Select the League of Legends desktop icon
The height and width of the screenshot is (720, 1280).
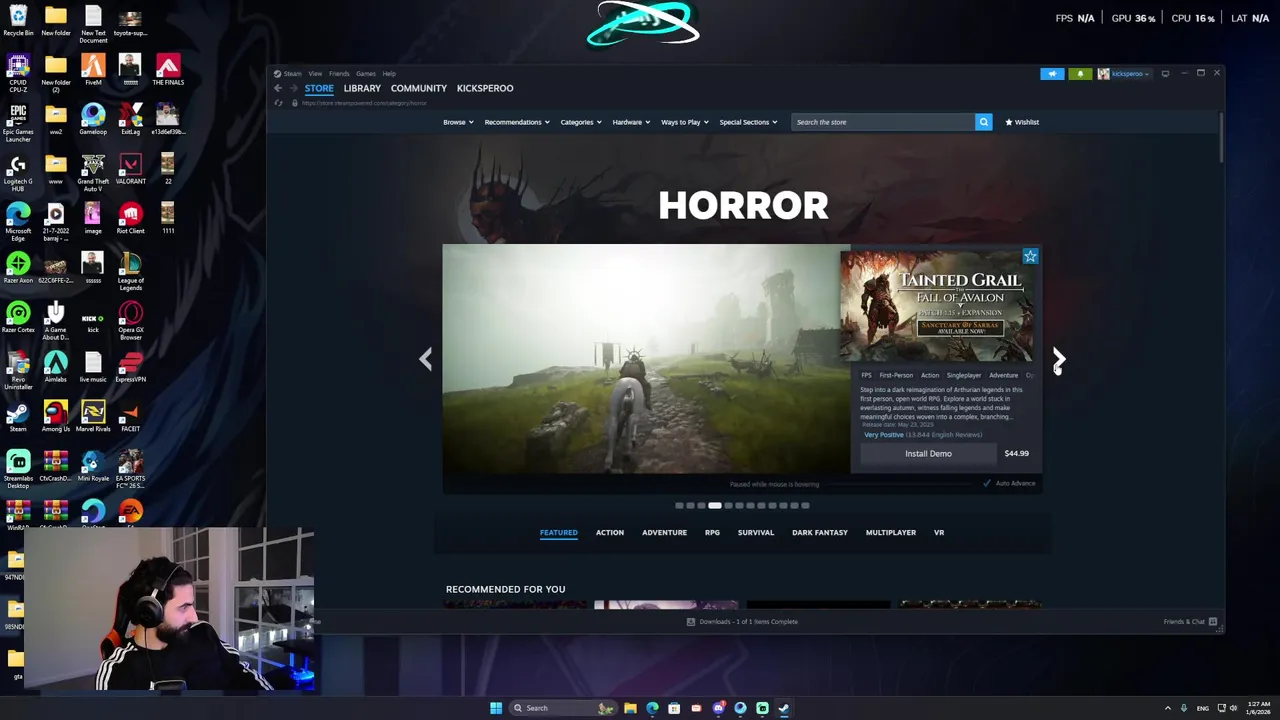coord(130,270)
